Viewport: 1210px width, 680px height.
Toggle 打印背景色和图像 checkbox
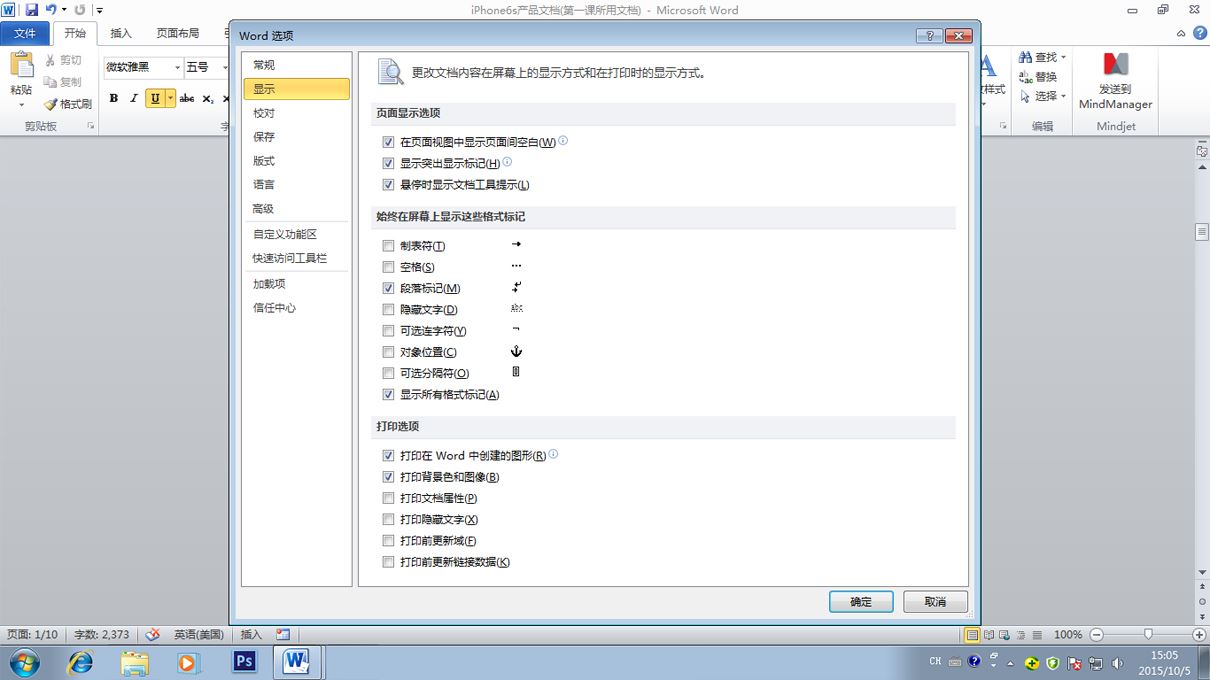pos(389,477)
